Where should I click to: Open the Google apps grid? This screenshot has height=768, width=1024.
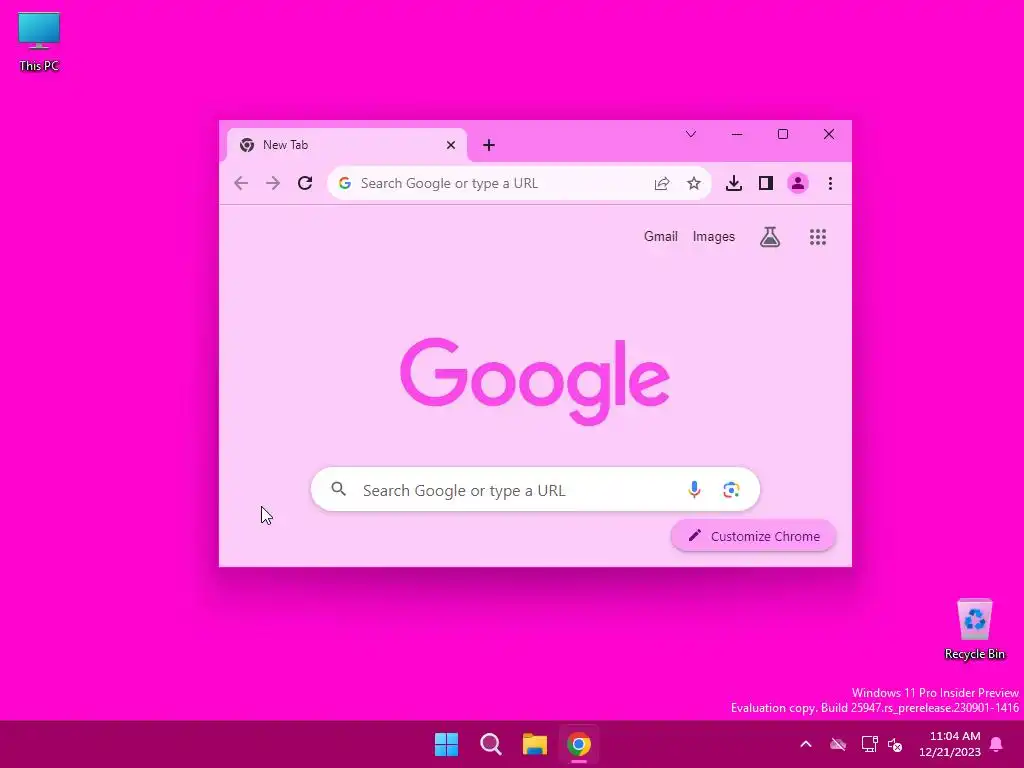coord(818,236)
